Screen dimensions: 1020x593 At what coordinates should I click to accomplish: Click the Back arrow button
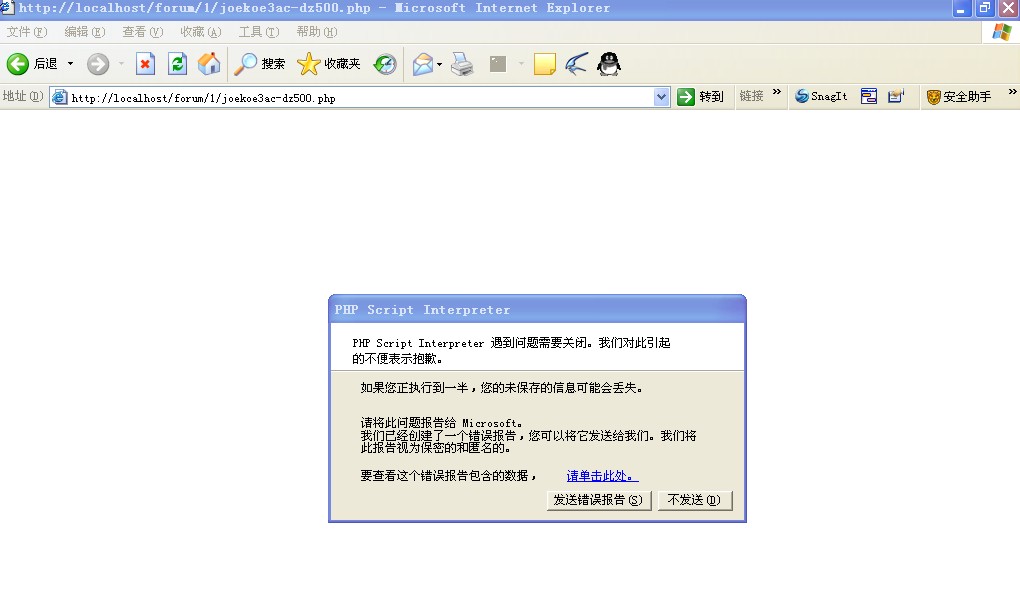click(18, 64)
